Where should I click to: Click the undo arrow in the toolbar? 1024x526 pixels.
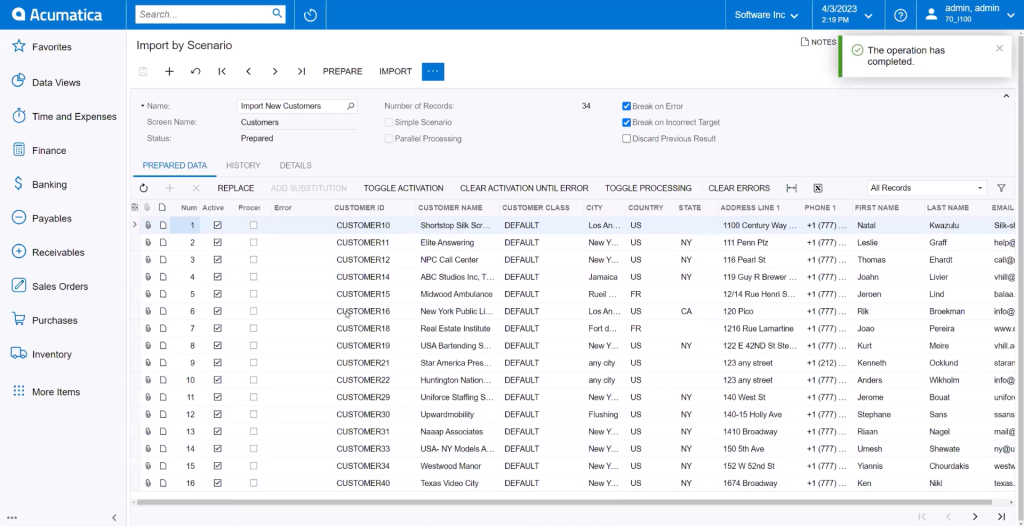195,71
